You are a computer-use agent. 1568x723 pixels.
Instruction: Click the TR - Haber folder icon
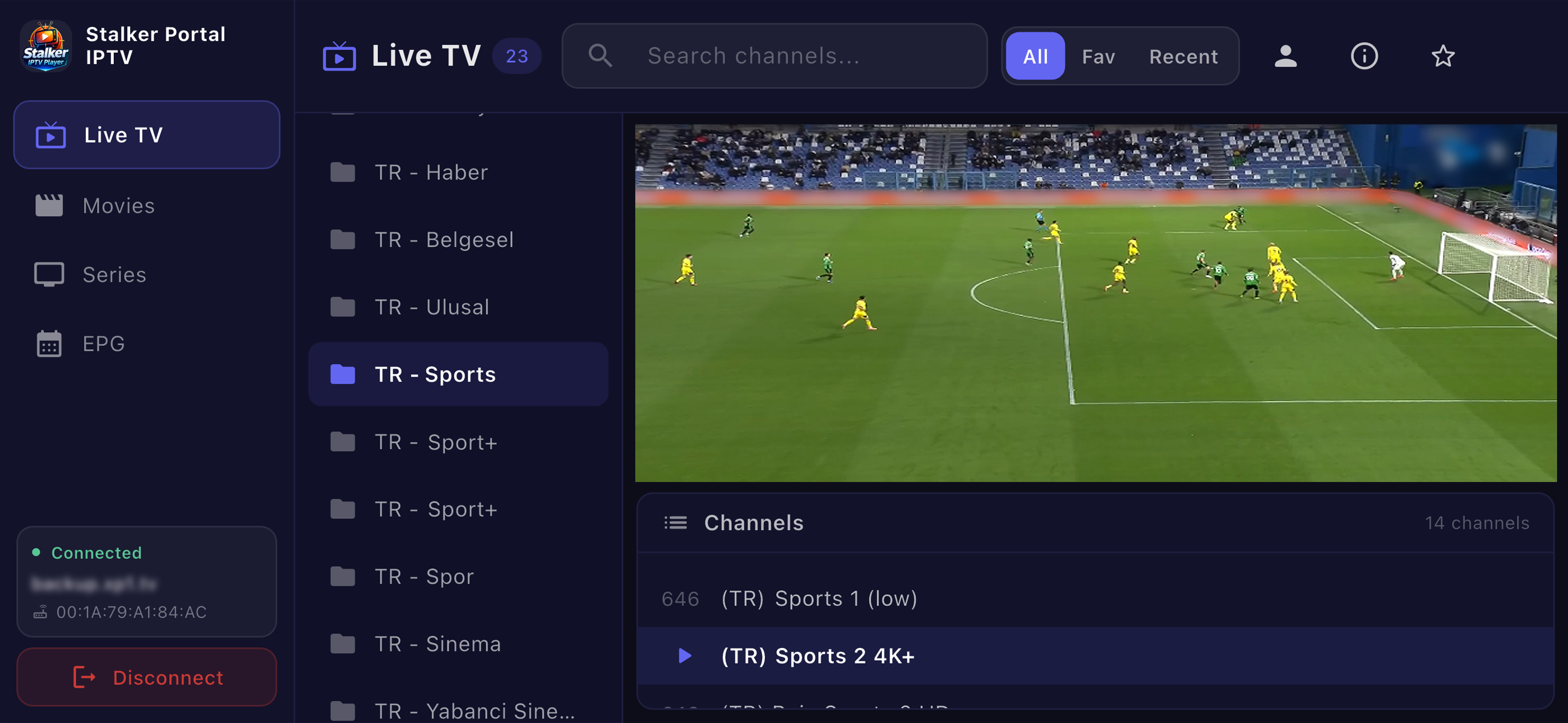[x=343, y=172]
